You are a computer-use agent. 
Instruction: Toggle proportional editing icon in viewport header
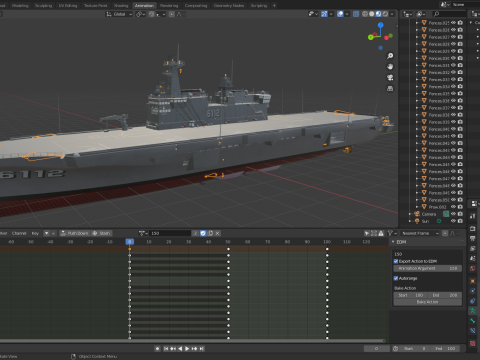172,14
